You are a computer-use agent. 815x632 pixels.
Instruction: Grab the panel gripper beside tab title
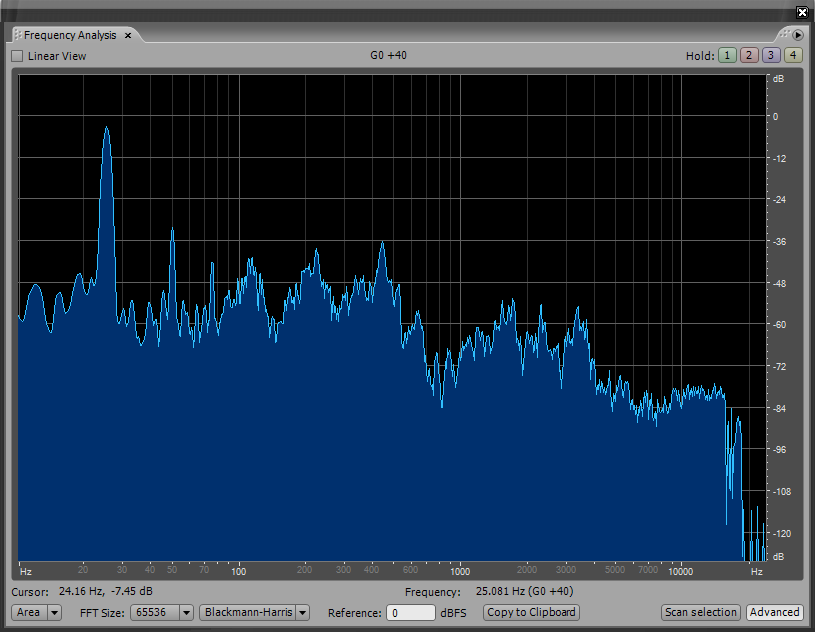point(17,35)
